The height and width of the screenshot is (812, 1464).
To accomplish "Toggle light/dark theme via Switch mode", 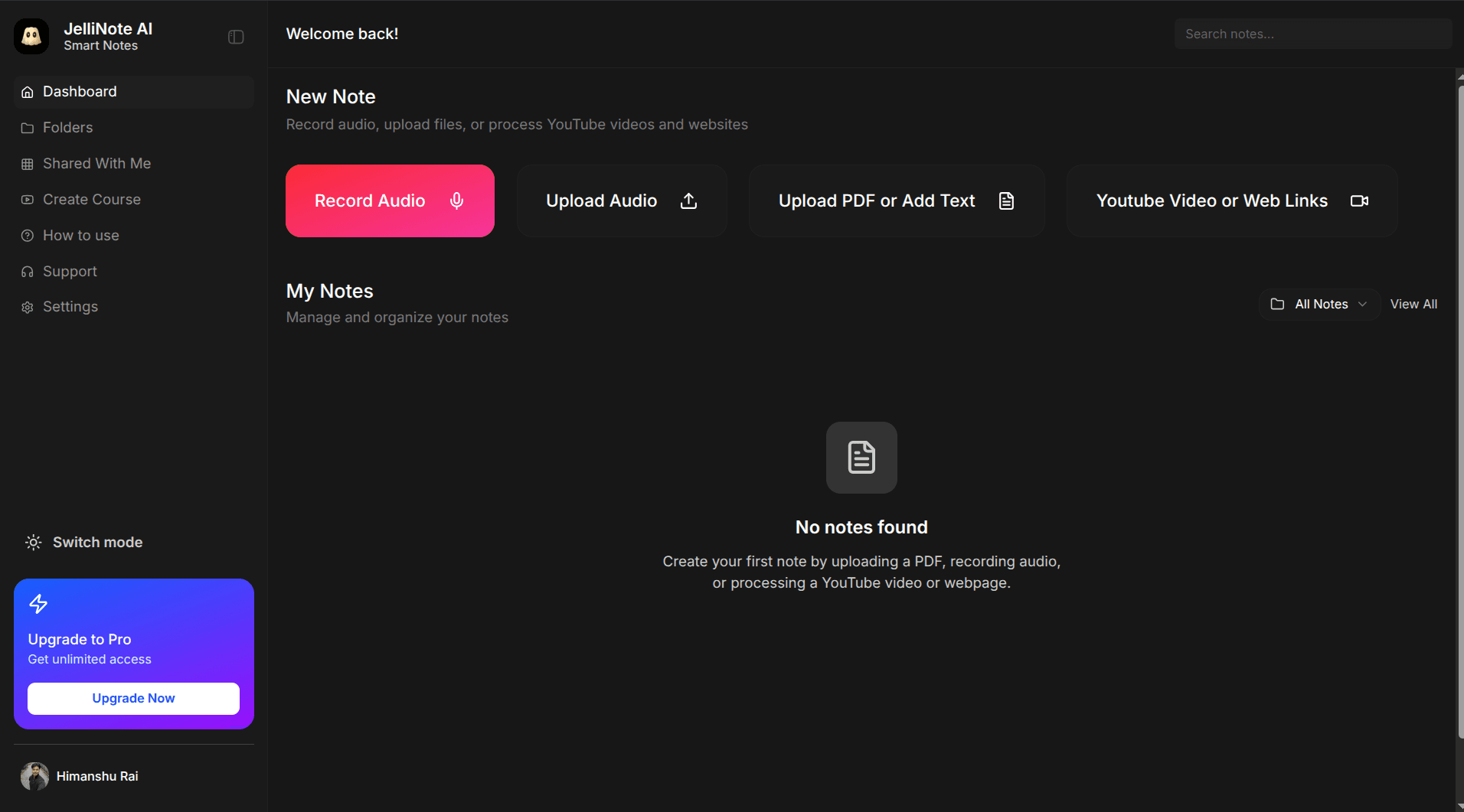I will [x=84, y=542].
